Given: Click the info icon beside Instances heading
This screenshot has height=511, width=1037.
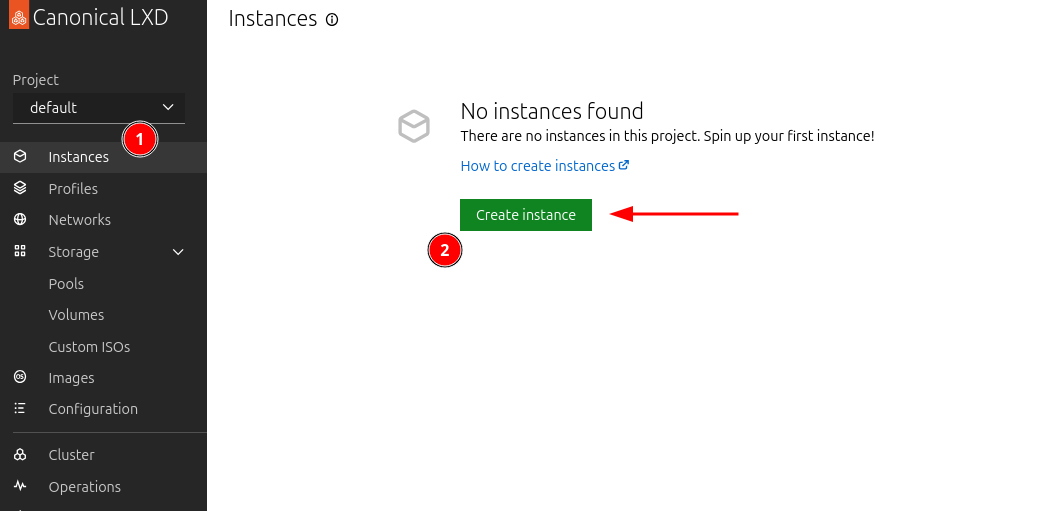Looking at the screenshot, I should (x=332, y=20).
